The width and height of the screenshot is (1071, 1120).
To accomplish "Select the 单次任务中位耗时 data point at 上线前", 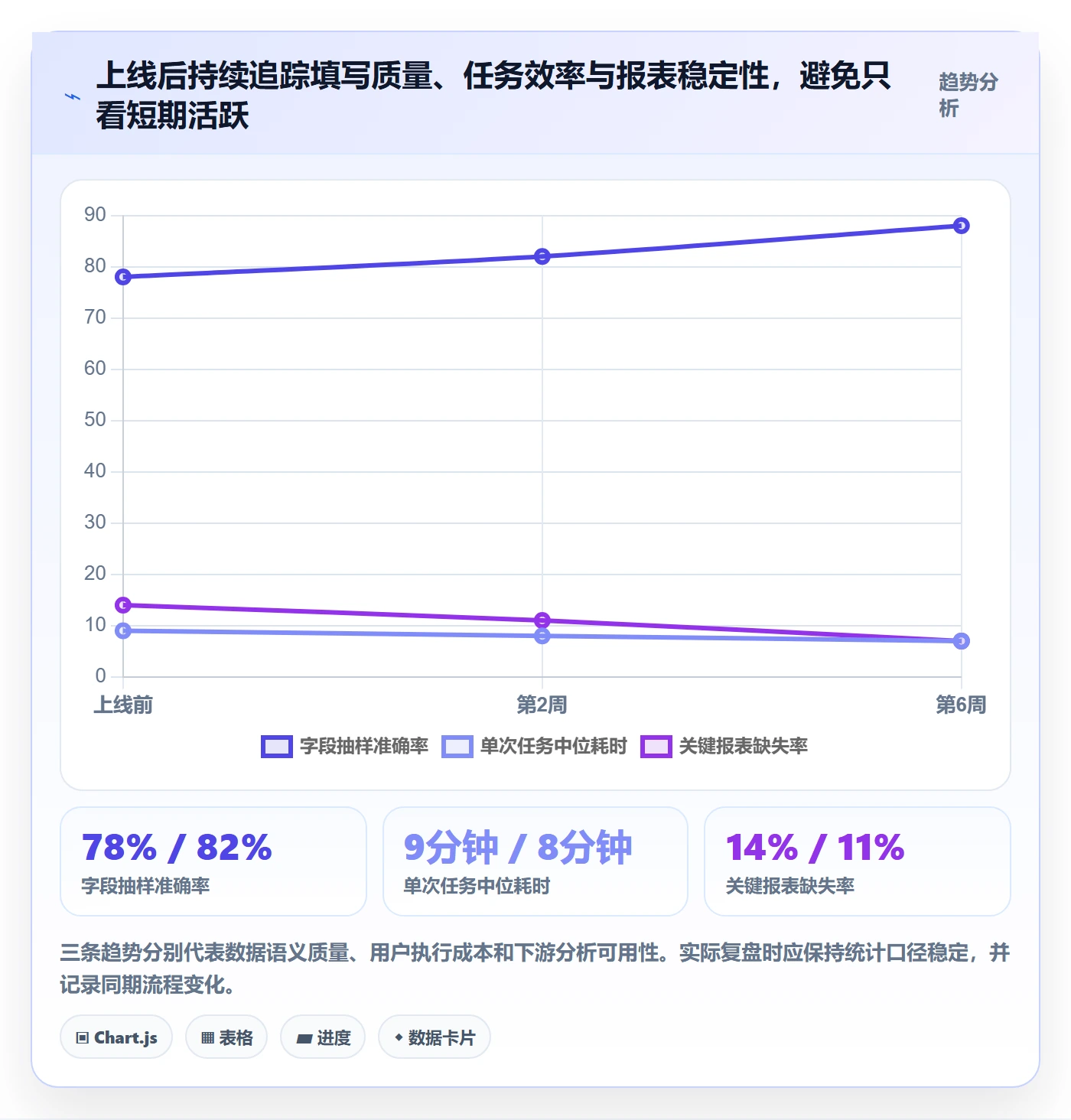I will [x=123, y=630].
